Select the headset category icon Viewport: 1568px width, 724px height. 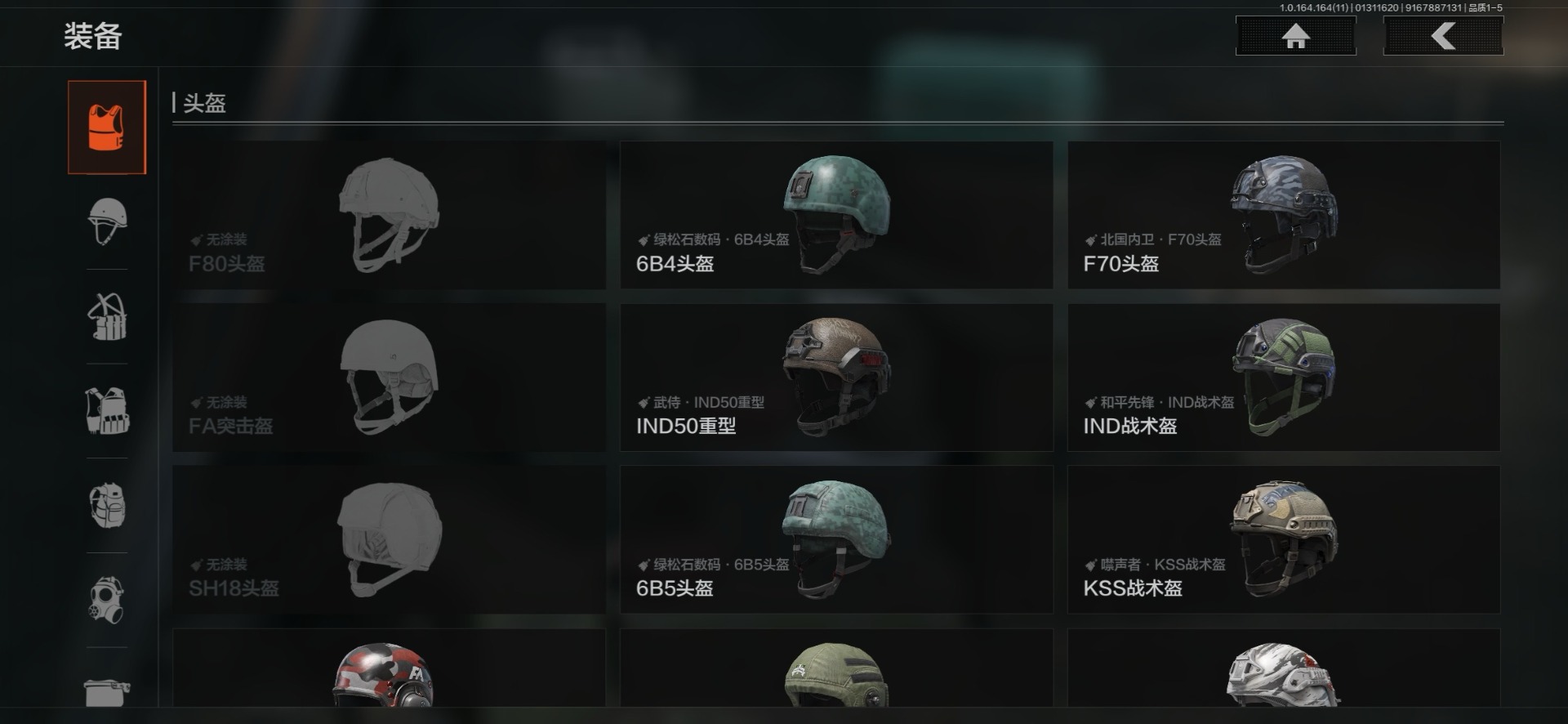107,316
